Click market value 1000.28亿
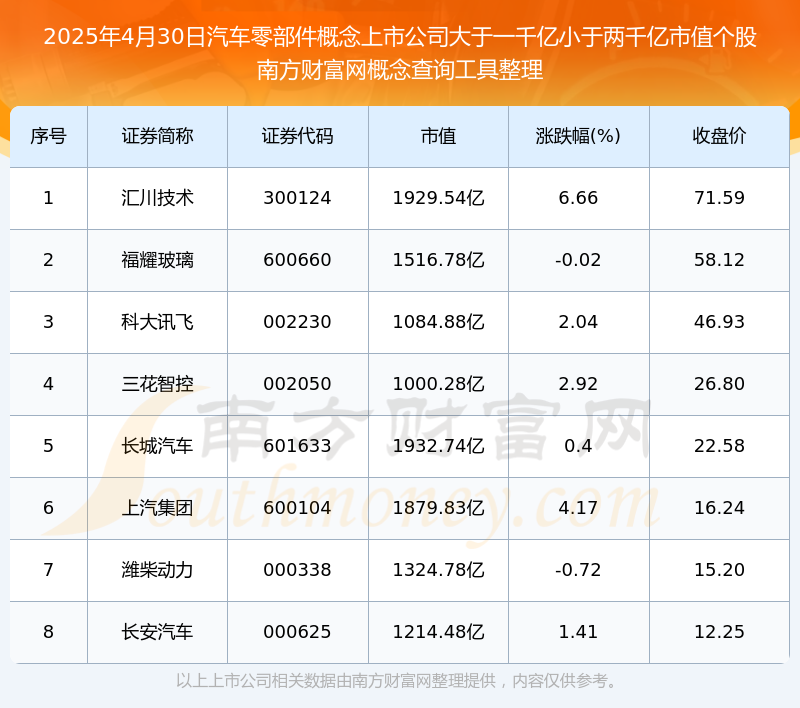This screenshot has width=800, height=708. pyautogui.click(x=438, y=384)
